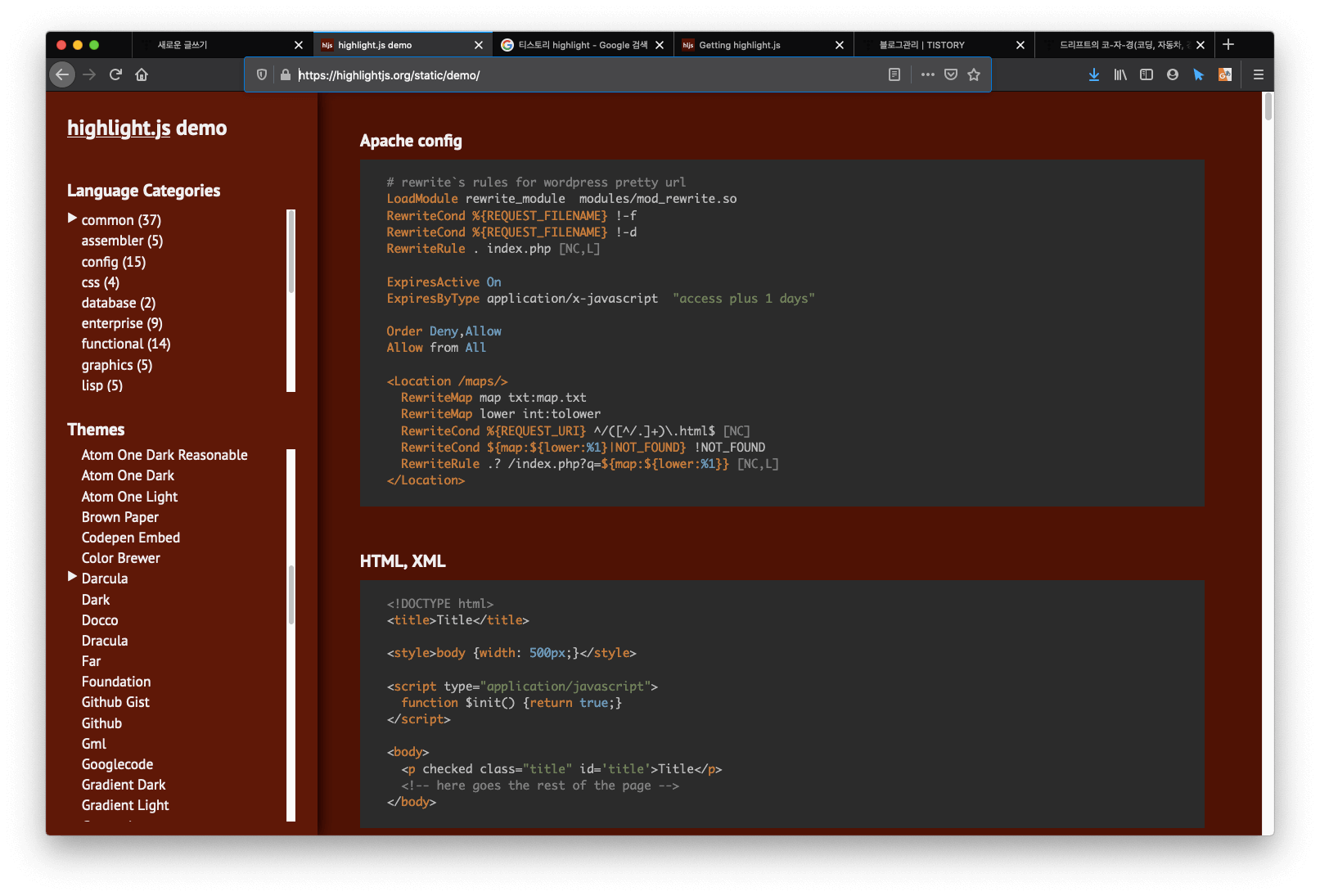Bookmark this page with the star icon
The height and width of the screenshot is (896, 1320).
(x=974, y=74)
